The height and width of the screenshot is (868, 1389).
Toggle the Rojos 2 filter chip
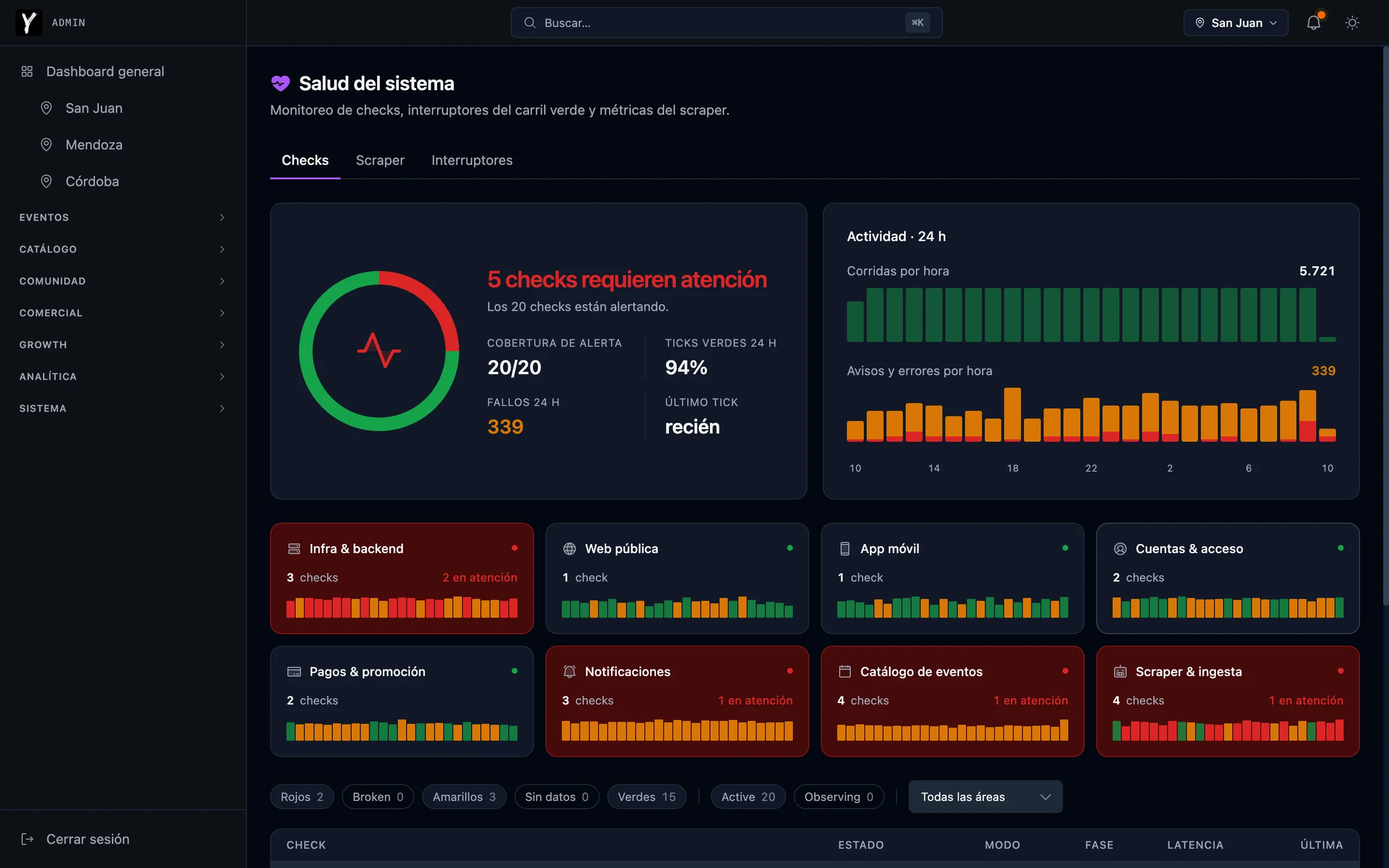[302, 797]
